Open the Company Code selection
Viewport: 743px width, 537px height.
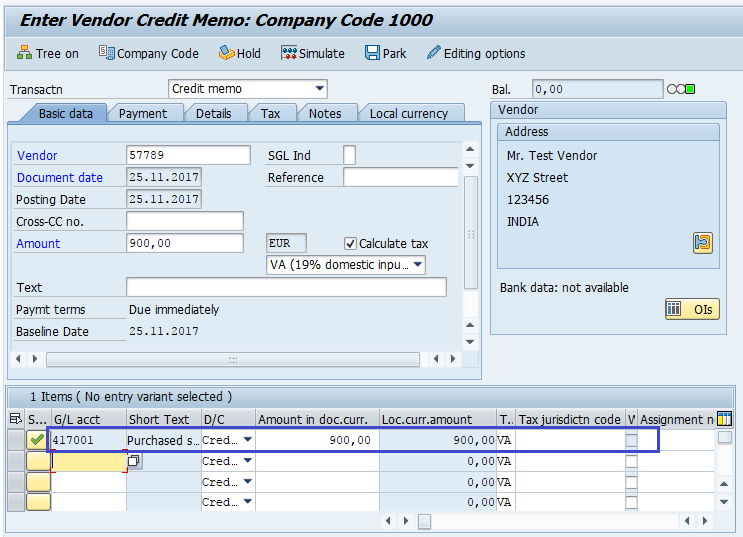[x=148, y=54]
